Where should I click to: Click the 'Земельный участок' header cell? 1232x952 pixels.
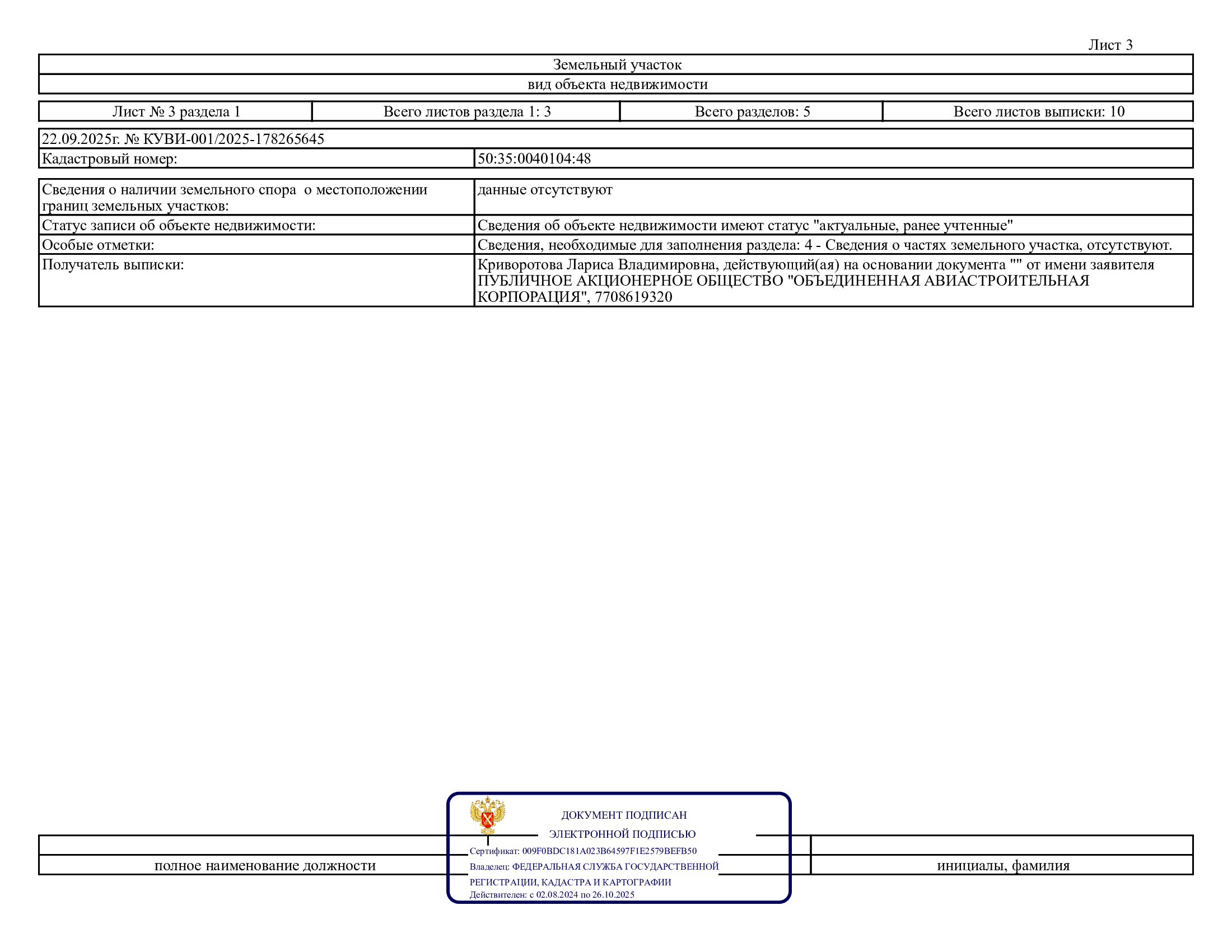(617, 65)
